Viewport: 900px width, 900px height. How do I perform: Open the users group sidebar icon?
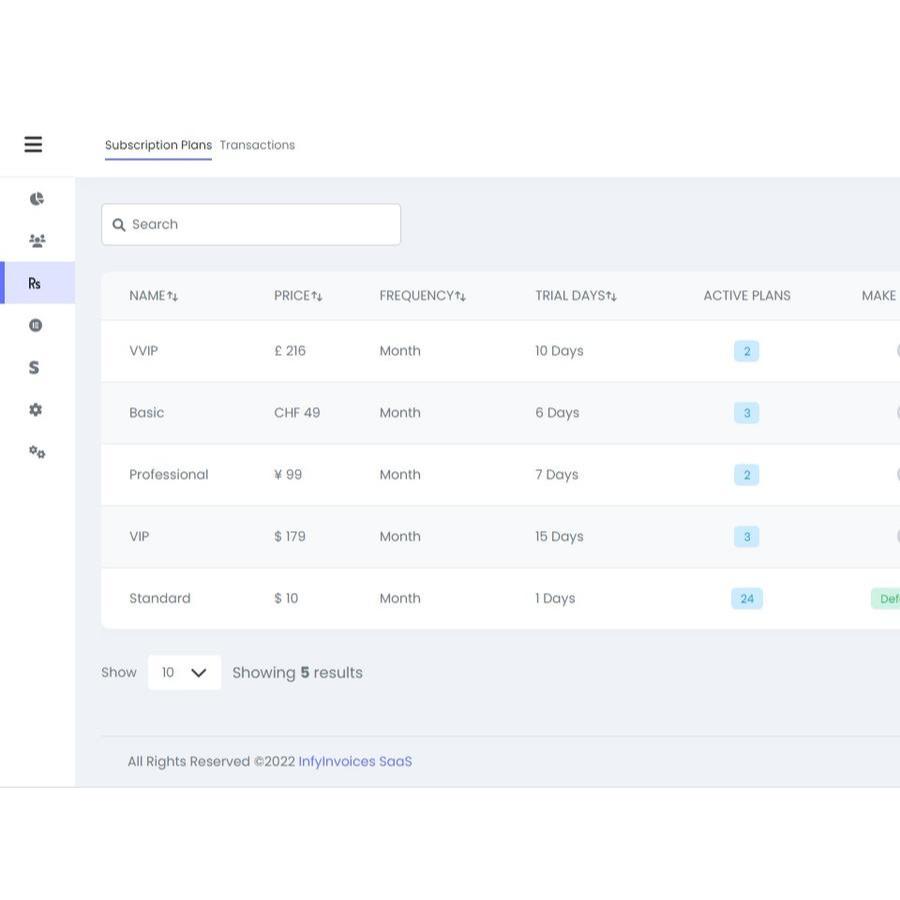(x=37, y=241)
